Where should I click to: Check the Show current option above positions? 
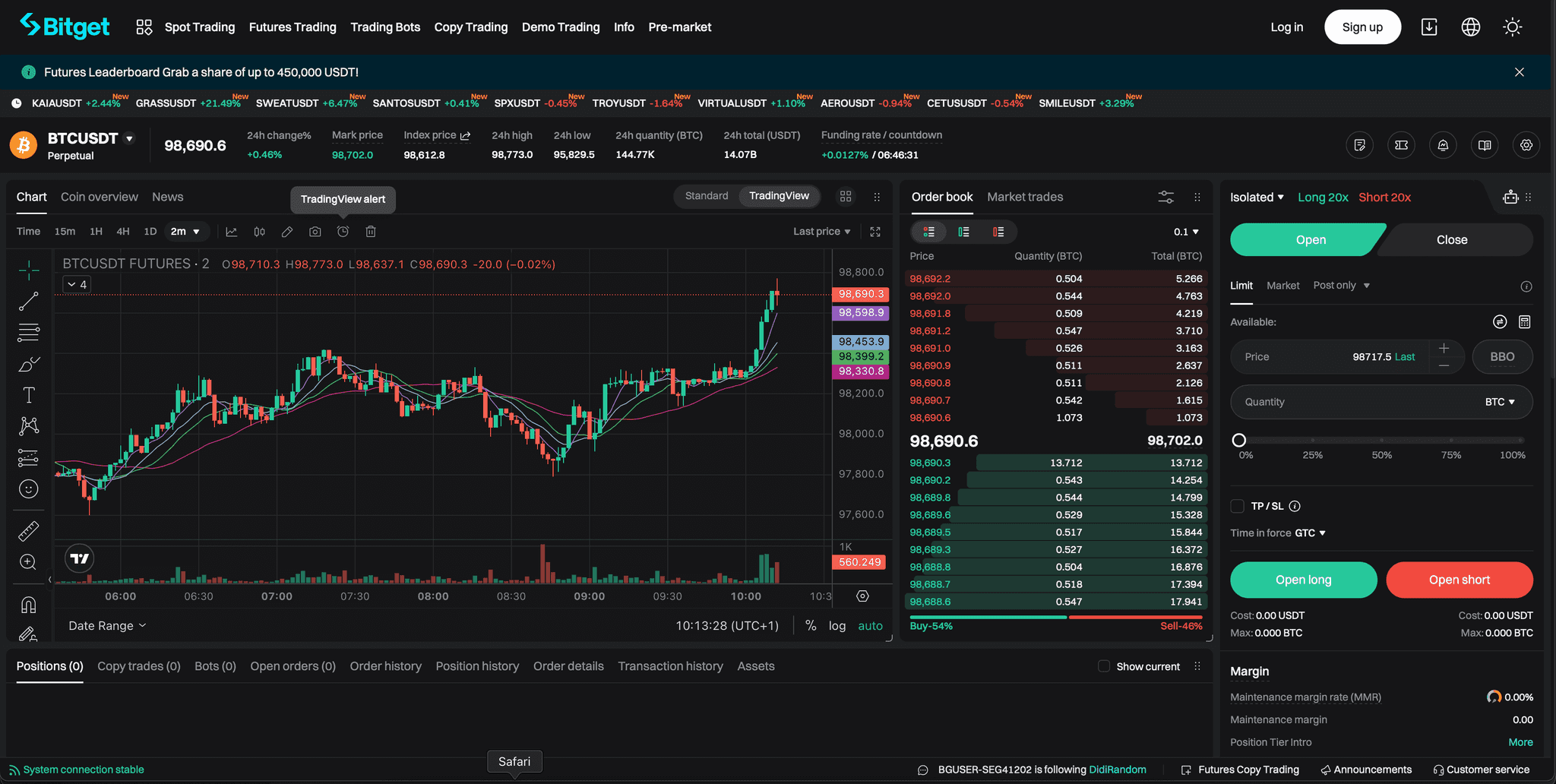(1103, 665)
